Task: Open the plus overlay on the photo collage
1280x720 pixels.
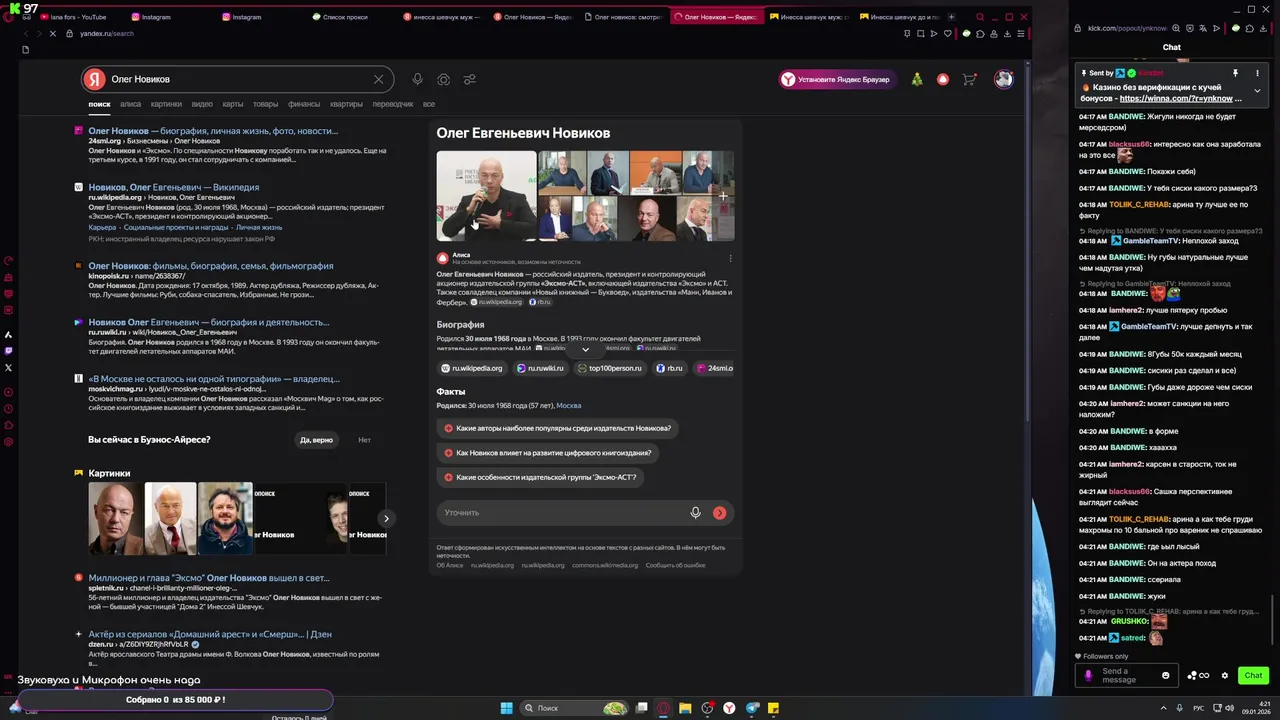Action: (722, 196)
